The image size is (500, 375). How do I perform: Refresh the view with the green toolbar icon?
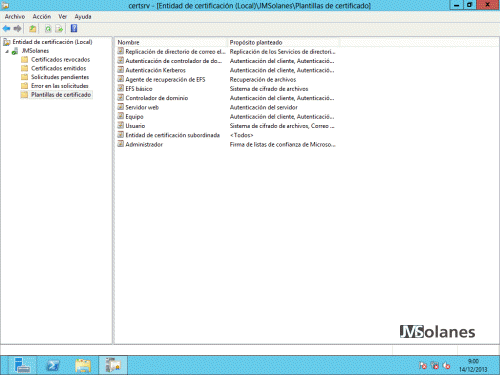(48, 29)
